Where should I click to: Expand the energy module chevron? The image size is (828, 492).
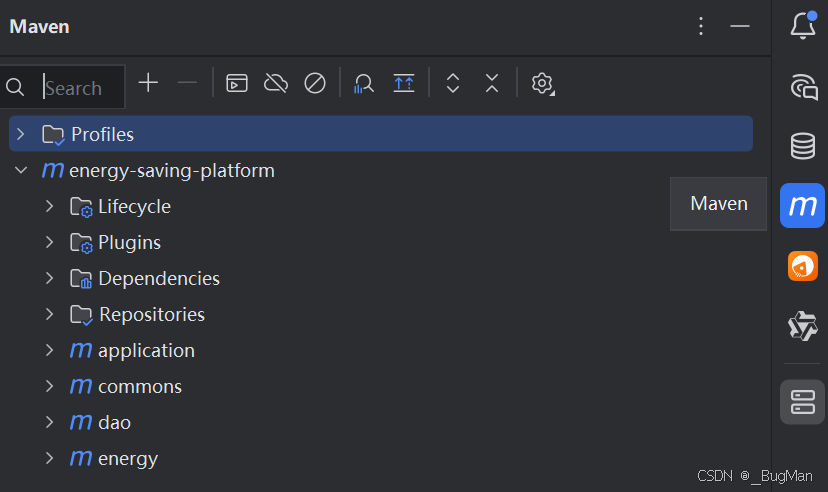tap(49, 458)
